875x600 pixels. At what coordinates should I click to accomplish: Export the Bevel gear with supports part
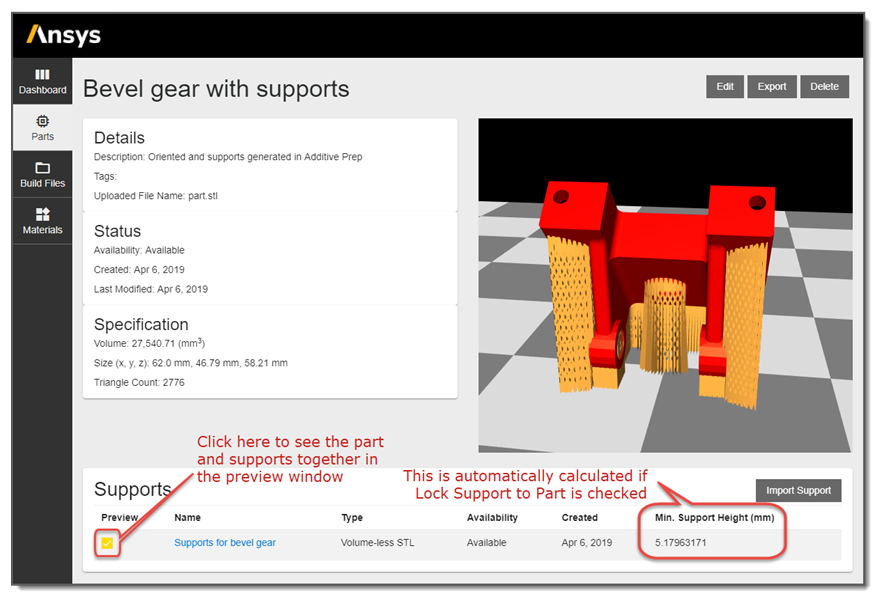tap(772, 86)
